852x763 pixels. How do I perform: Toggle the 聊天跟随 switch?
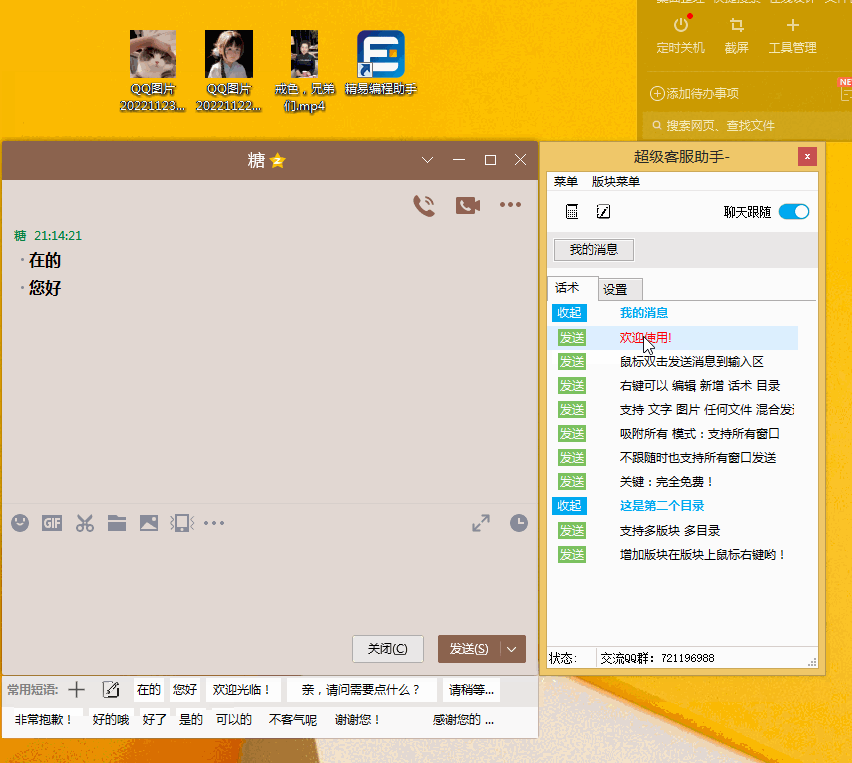pos(793,211)
